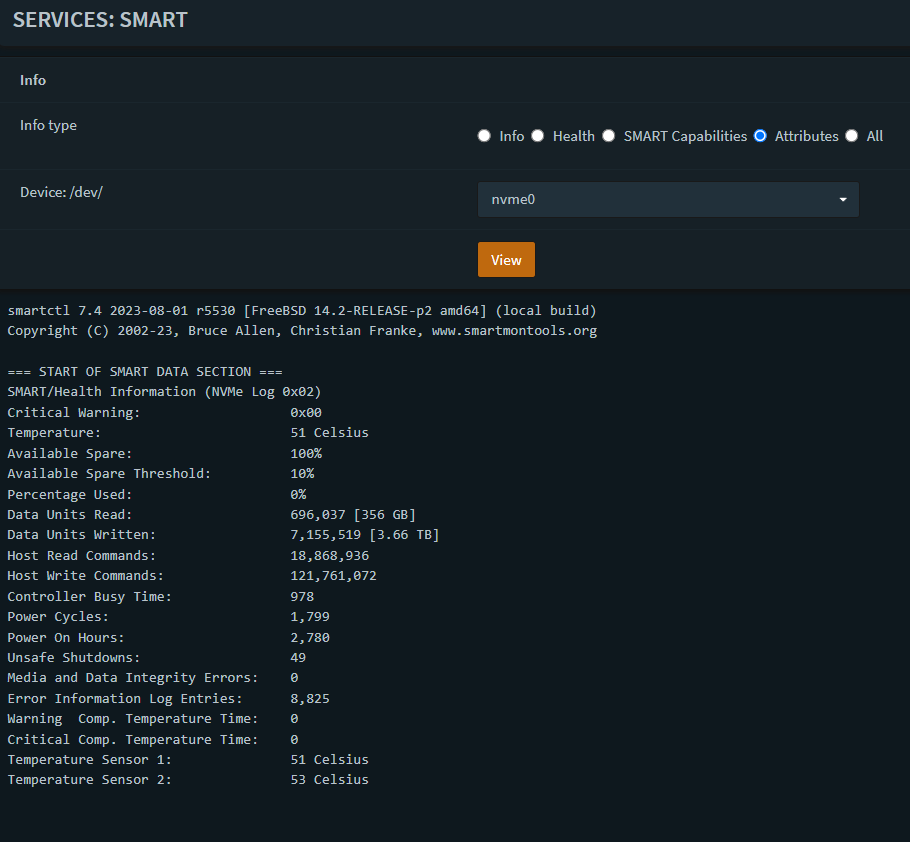910x842 pixels.
Task: Click the Available Spare value 100%
Action: point(306,453)
